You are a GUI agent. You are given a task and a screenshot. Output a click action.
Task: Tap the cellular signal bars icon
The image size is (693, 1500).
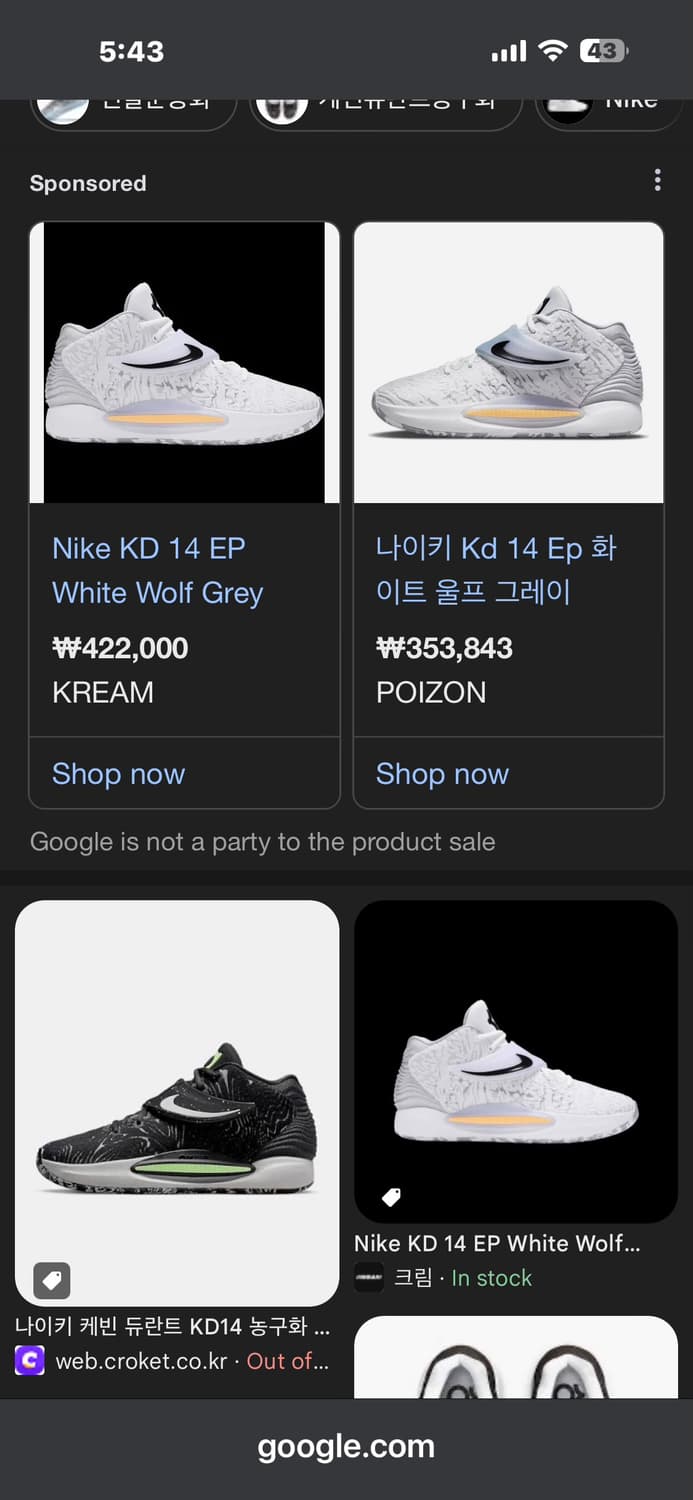click(508, 51)
